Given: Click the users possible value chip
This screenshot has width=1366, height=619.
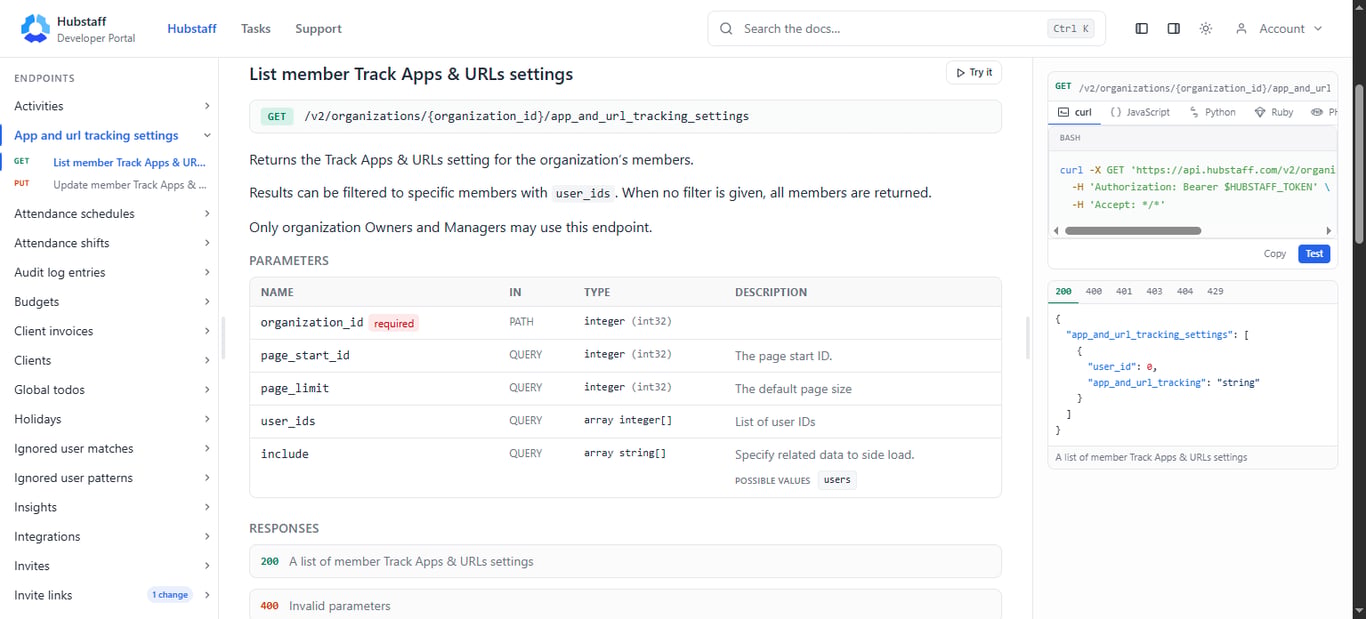Looking at the screenshot, I should coord(837,480).
